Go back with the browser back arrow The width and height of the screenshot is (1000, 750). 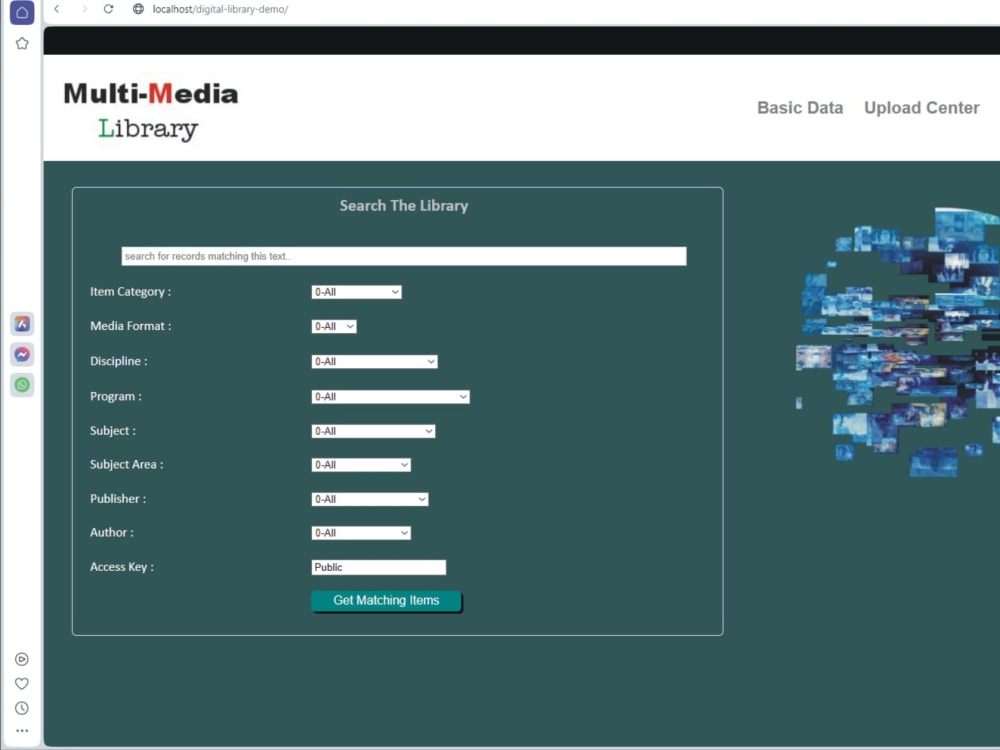coord(57,9)
